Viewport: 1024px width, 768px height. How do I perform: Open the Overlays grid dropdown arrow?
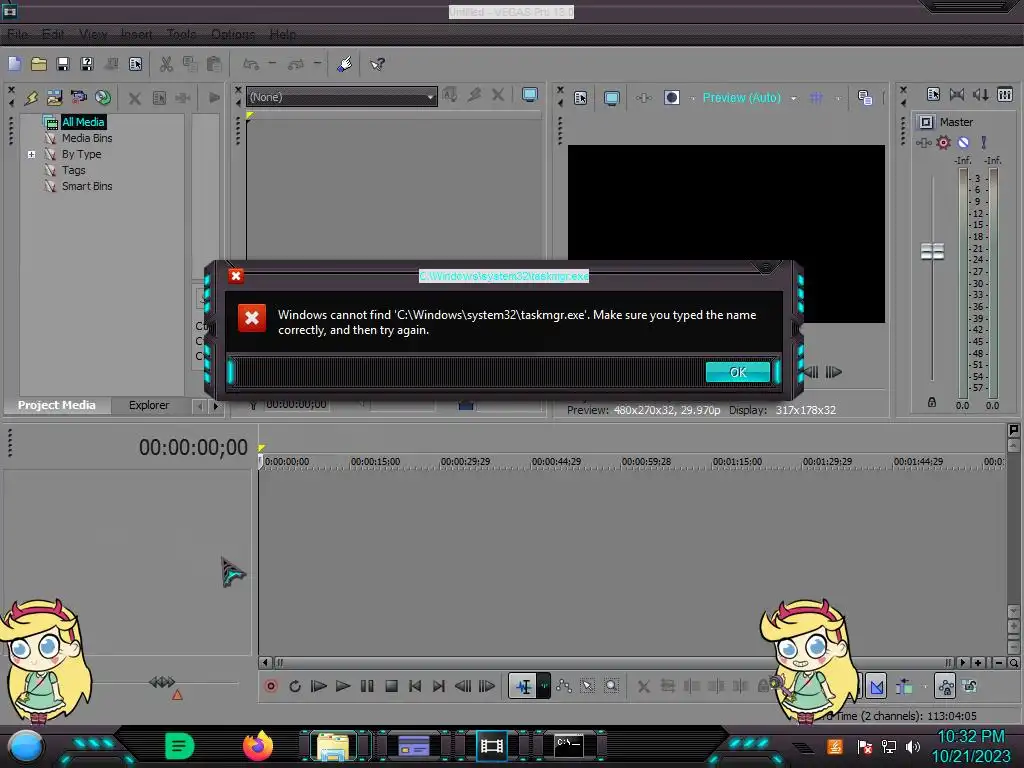[x=838, y=99]
